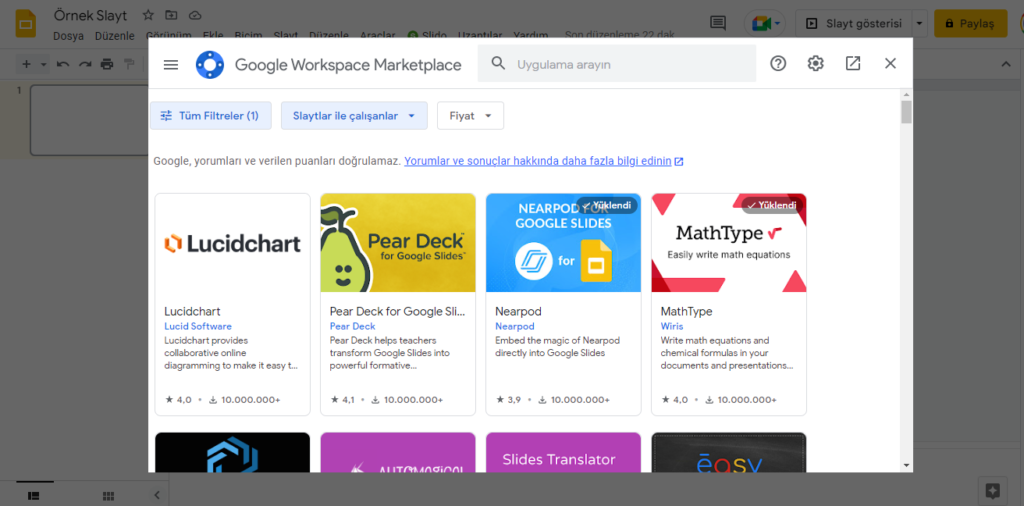Open the Automagical app card

[x=398, y=452]
